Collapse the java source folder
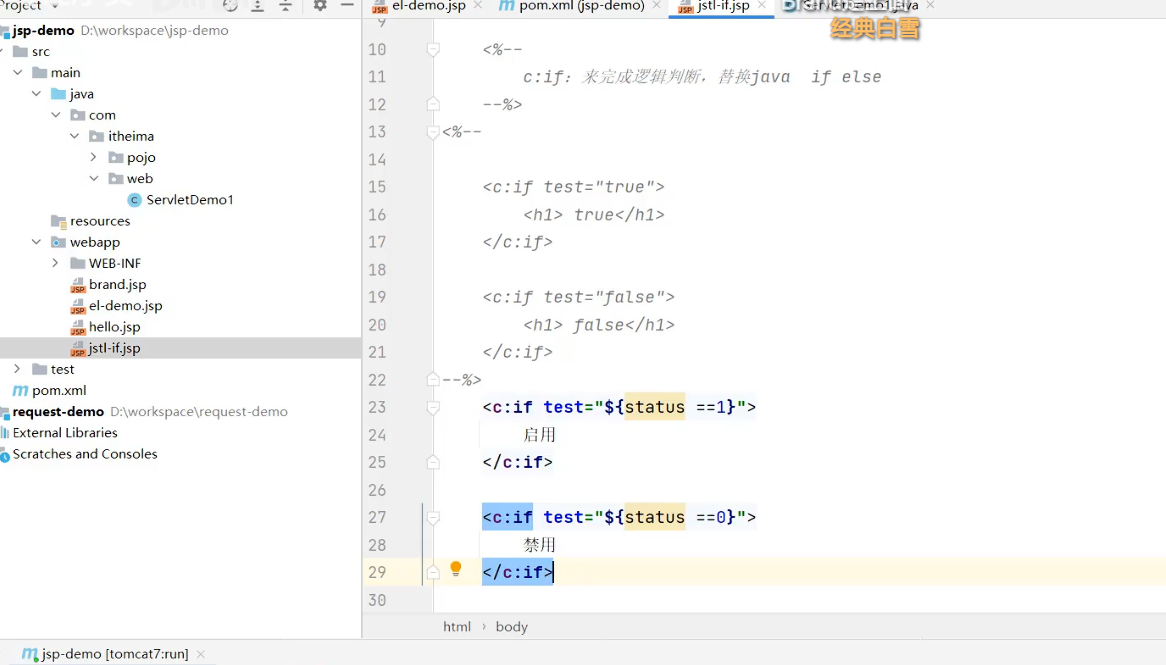The width and height of the screenshot is (1166, 665). point(36,94)
